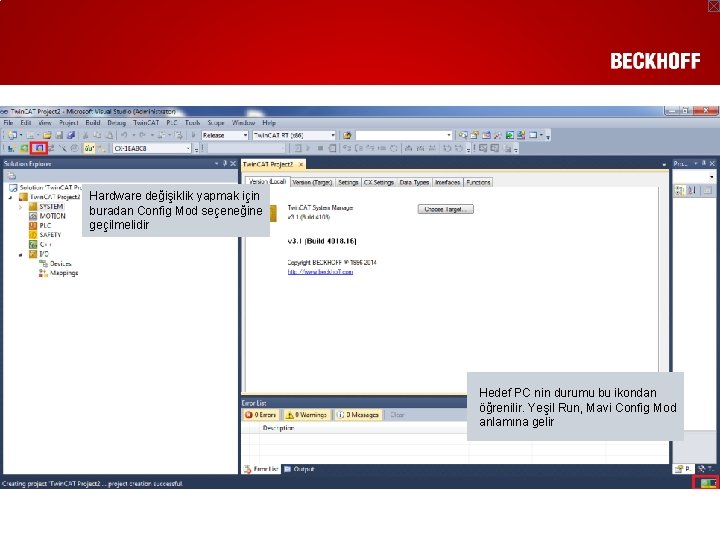Click the Toggle Free Run State icon
The height and width of the screenshot is (540, 720).
click(x=74, y=148)
